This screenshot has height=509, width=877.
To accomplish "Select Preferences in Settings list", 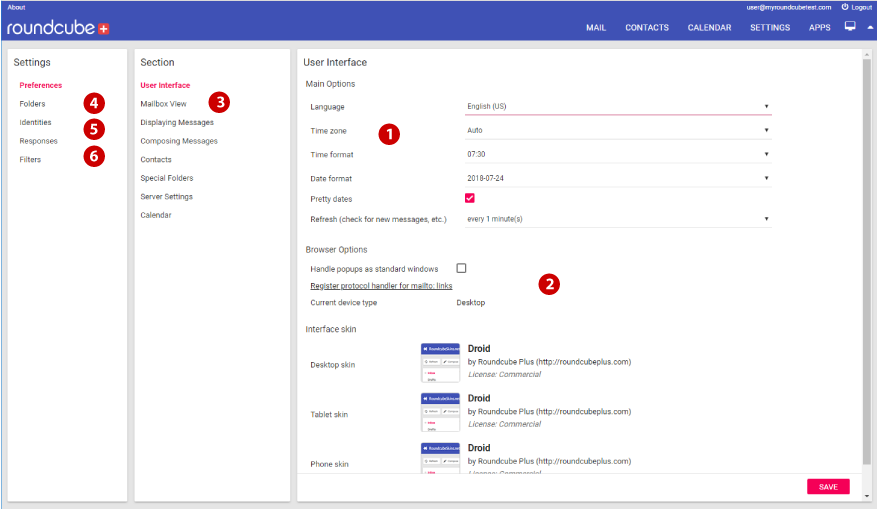I will click(x=40, y=86).
